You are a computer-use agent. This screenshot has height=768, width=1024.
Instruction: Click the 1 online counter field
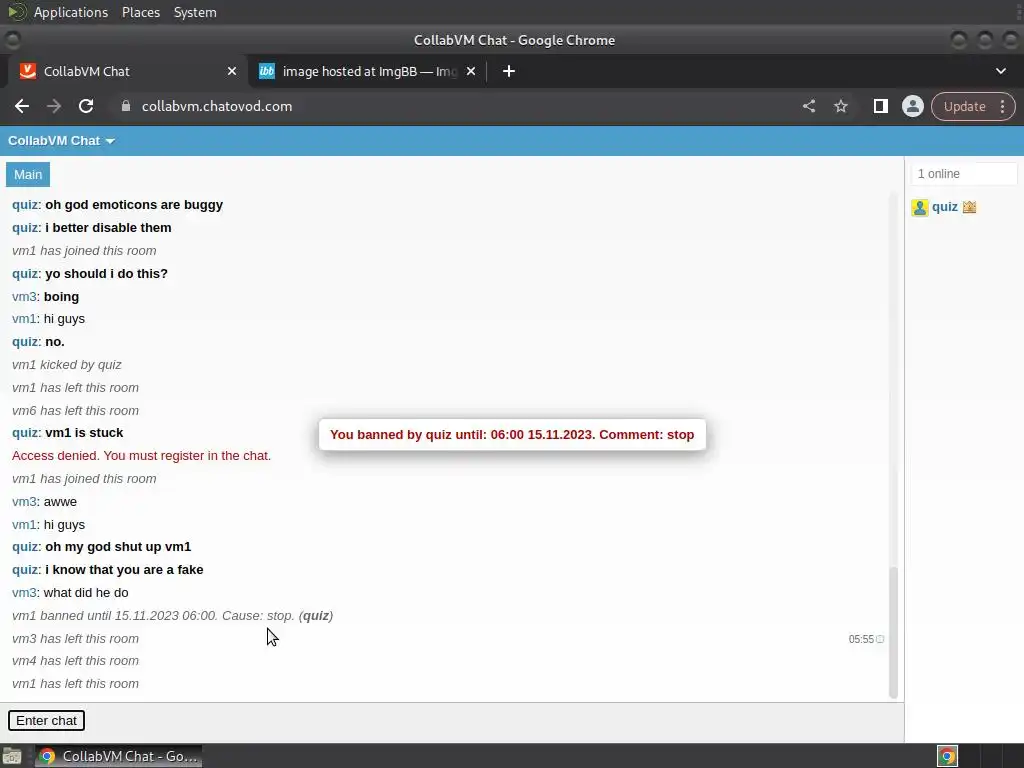pos(964,174)
